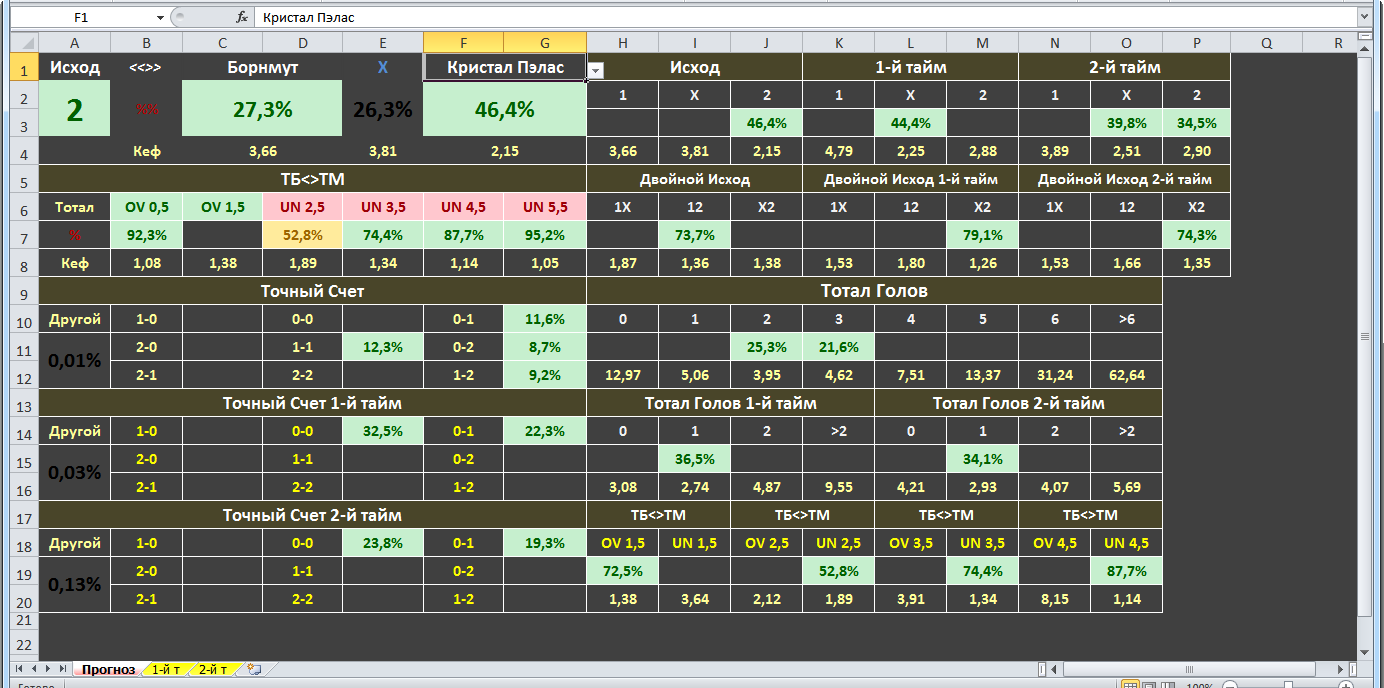Viewport: 1384px width, 688px height.
Task: Select the Кристал Пэлас cell in row 1
Action: pyautogui.click(x=505, y=68)
